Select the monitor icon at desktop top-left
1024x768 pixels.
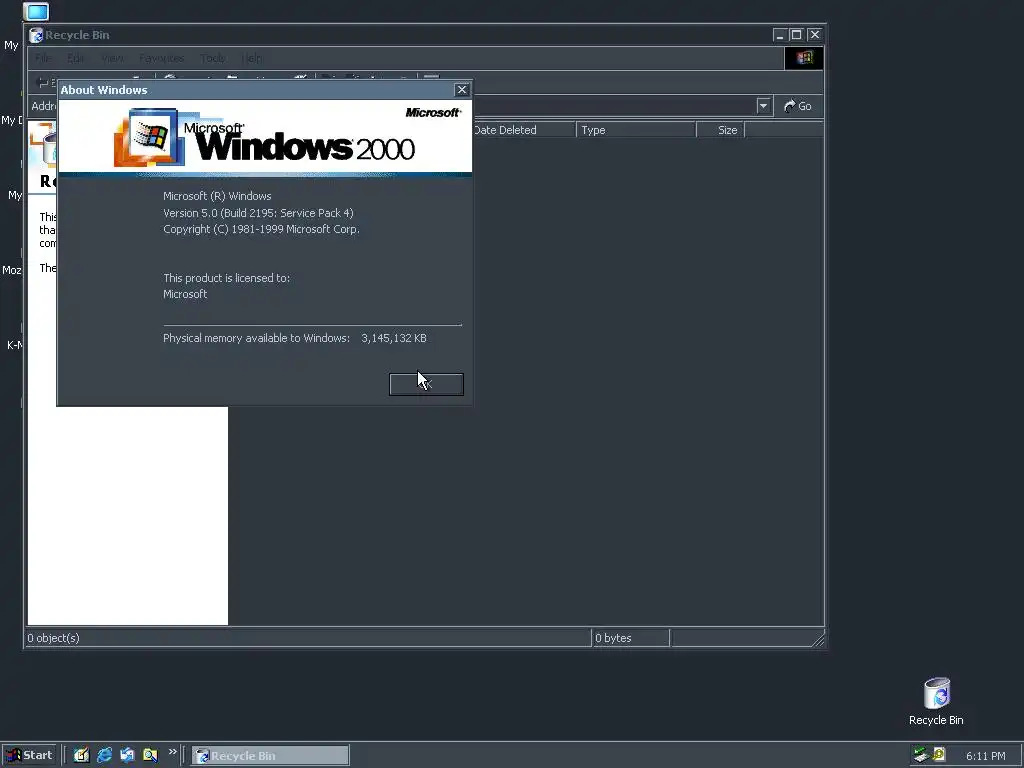(36, 11)
